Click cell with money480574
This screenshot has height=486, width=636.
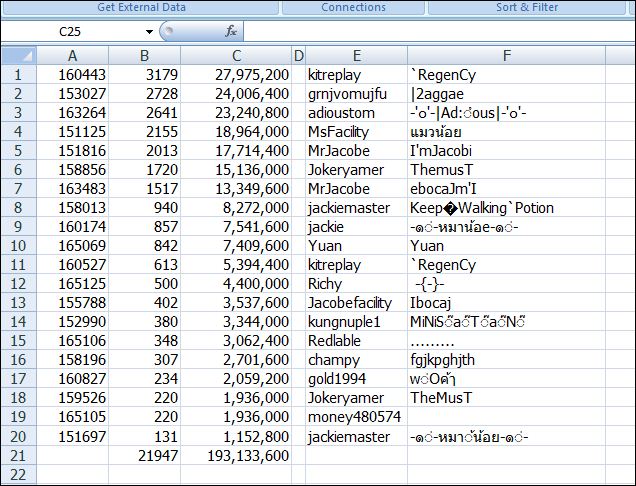tap(357, 417)
